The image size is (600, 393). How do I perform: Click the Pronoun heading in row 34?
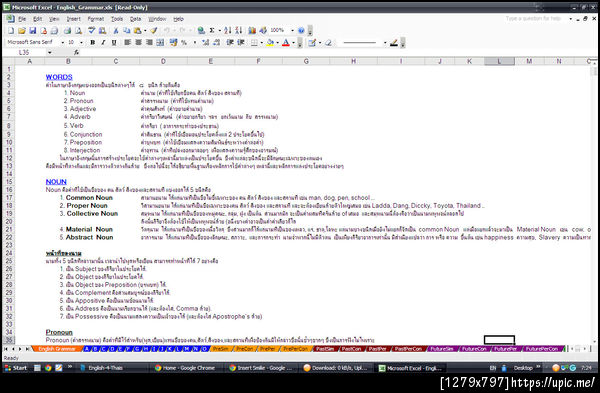click(x=59, y=332)
